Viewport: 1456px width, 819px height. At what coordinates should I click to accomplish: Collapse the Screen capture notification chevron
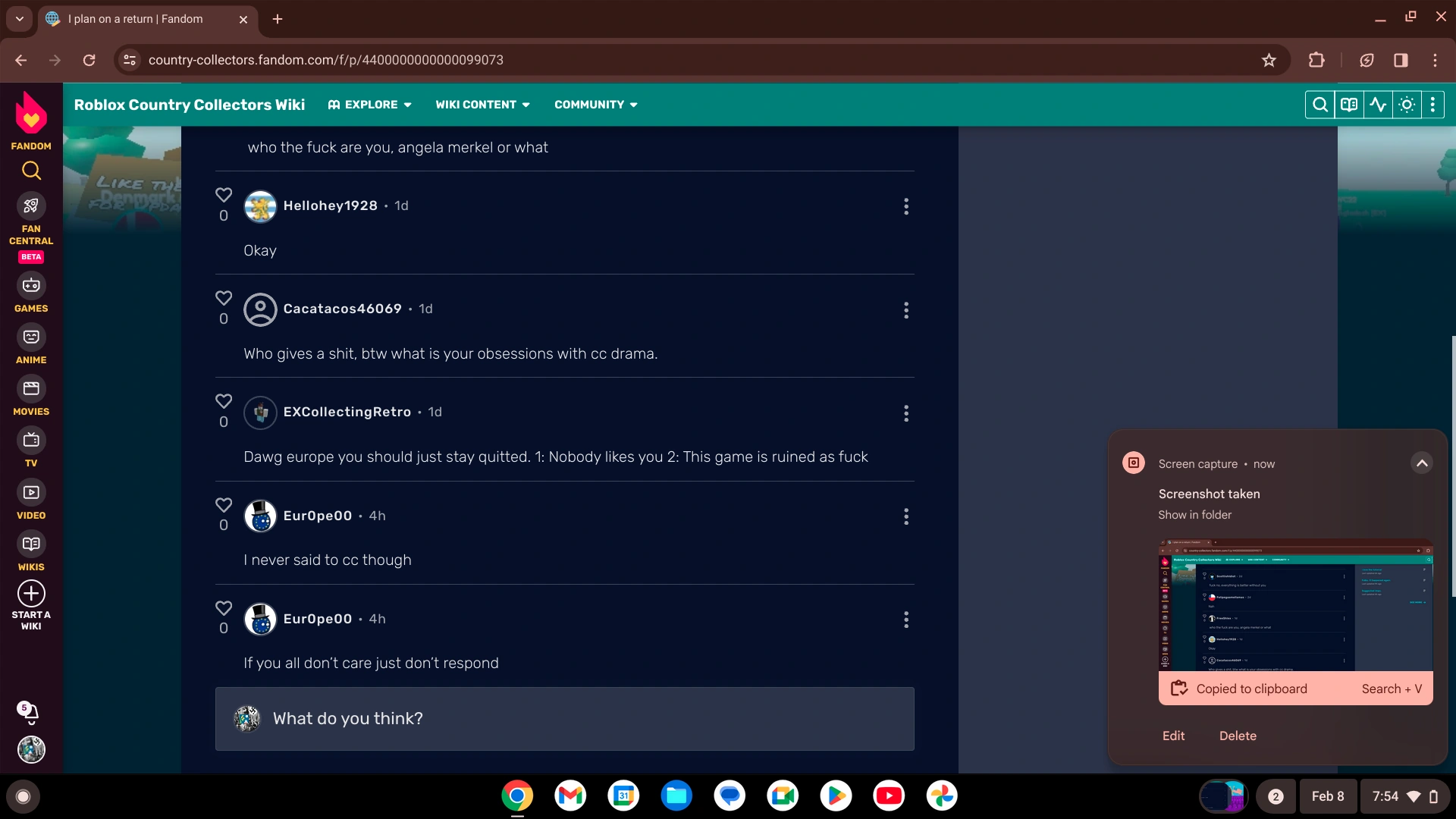1422,463
